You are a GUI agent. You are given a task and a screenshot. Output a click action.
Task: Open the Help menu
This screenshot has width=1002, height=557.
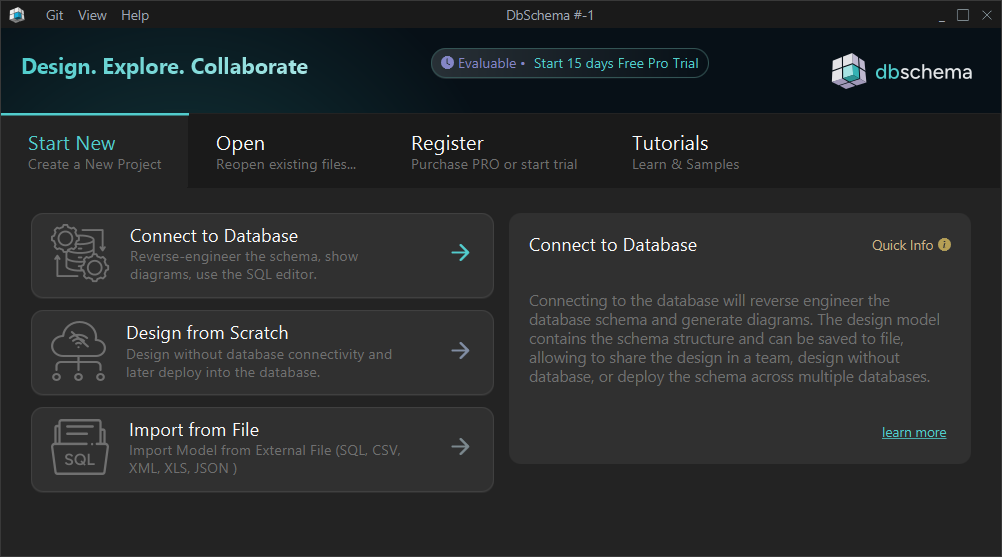pos(135,15)
